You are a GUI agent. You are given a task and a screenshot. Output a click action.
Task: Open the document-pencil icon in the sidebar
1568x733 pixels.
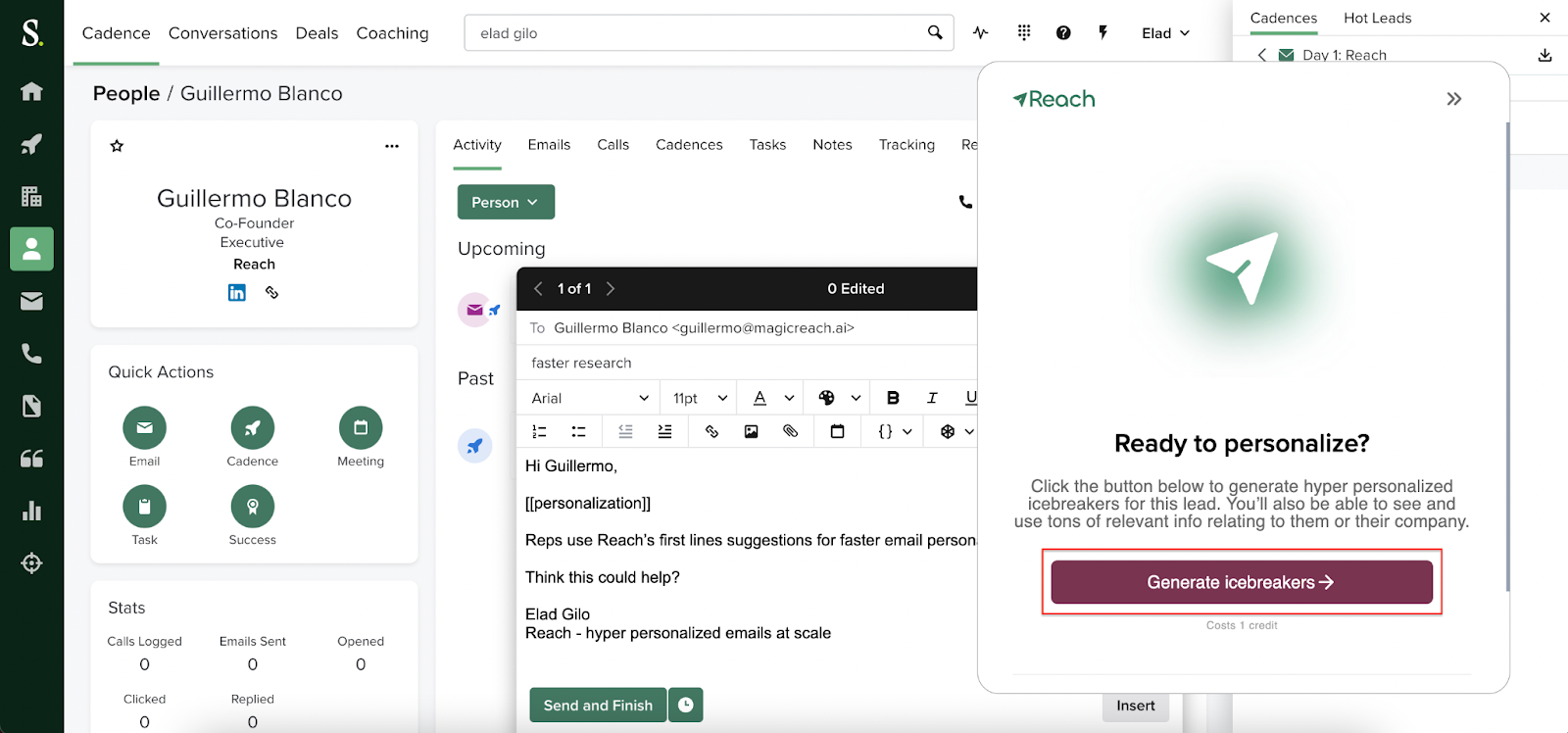tap(31, 406)
